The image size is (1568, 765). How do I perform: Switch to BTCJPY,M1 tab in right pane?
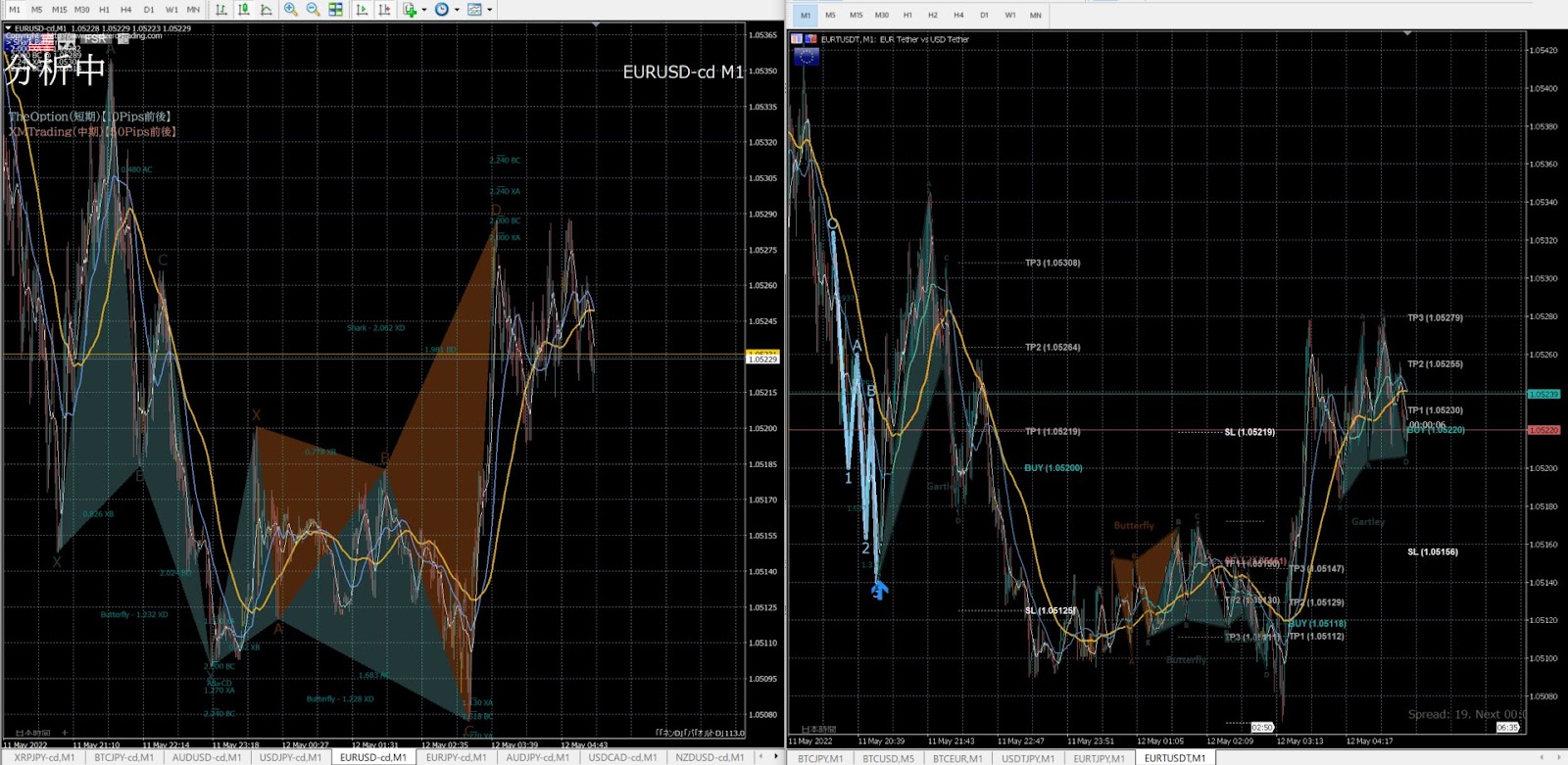pyautogui.click(x=820, y=758)
